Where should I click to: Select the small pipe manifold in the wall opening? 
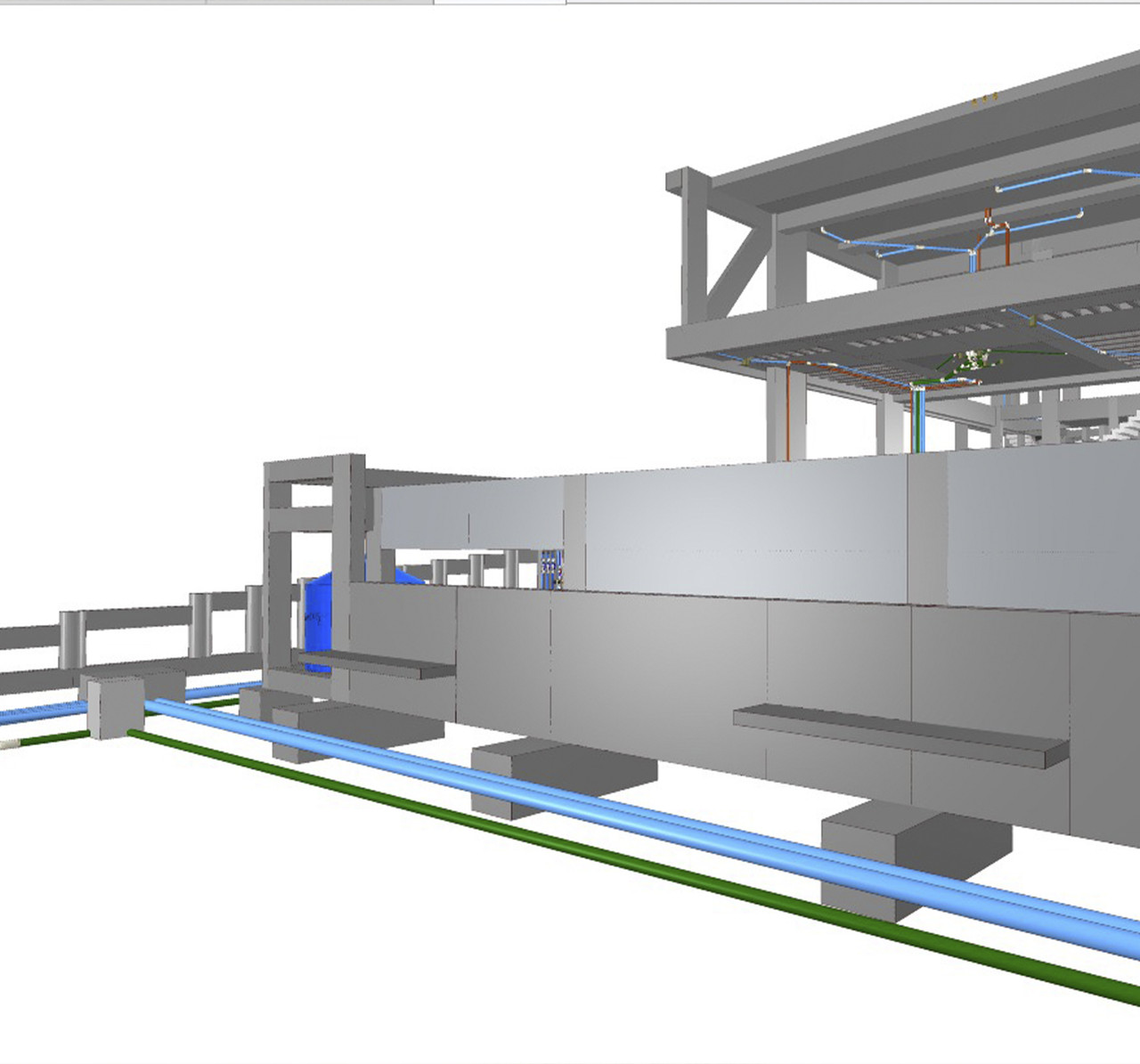(553, 570)
